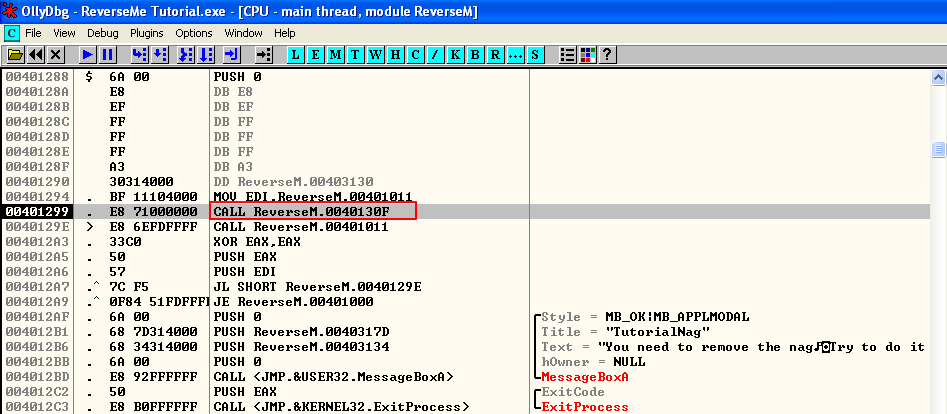
Task: Show Call stack with K button
Action: click(455, 55)
